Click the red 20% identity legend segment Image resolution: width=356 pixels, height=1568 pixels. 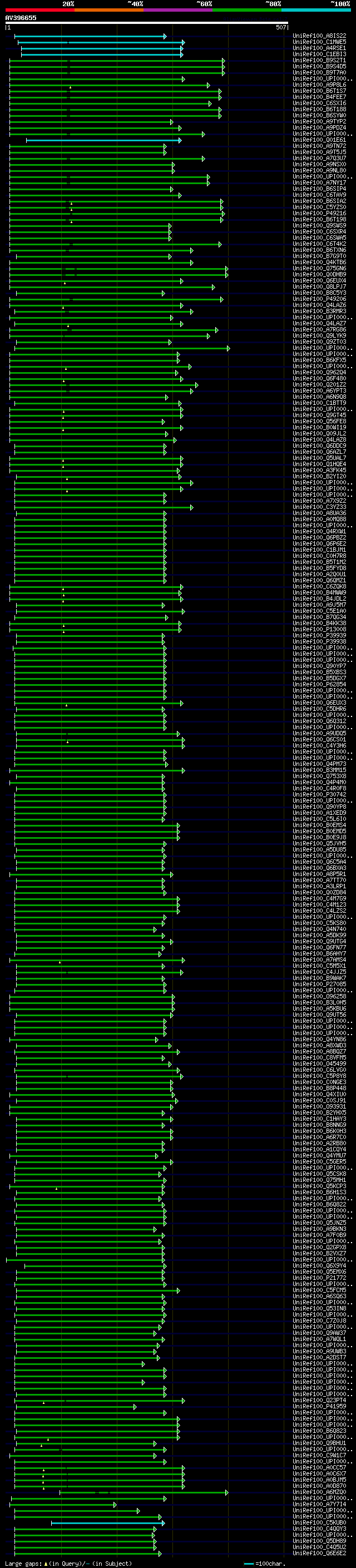pos(39,10)
